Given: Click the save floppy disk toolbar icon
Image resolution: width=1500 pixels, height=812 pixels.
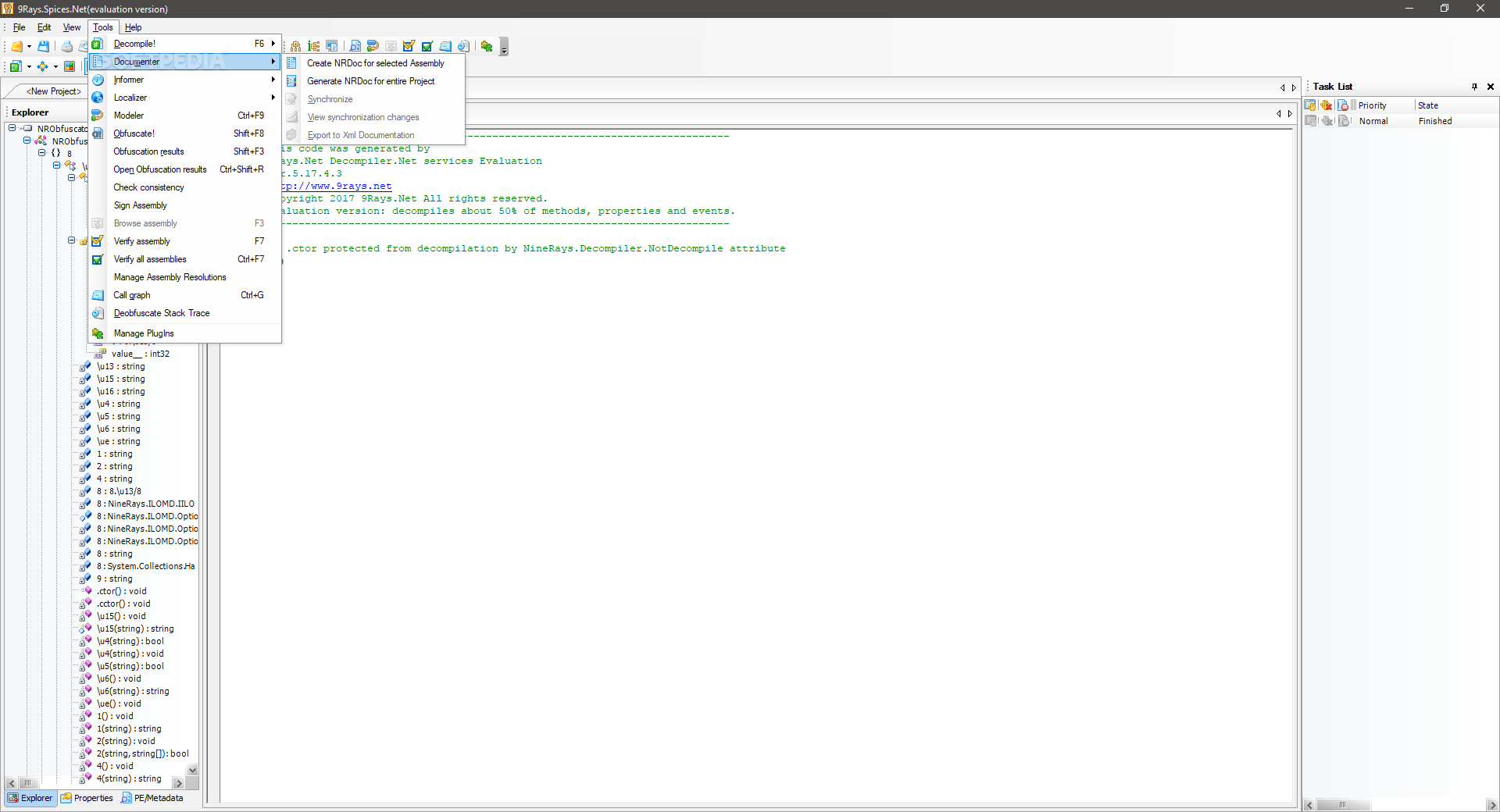Looking at the screenshot, I should tap(44, 47).
